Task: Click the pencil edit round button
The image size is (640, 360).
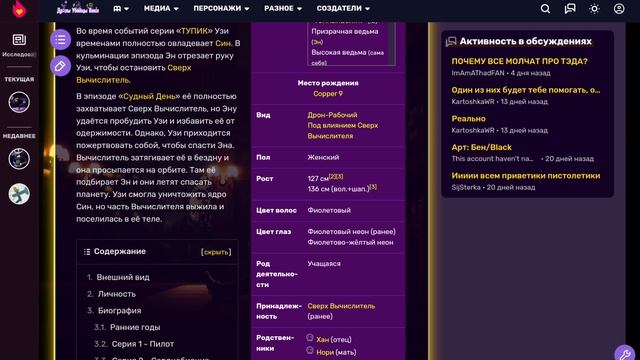Action: click(60, 66)
